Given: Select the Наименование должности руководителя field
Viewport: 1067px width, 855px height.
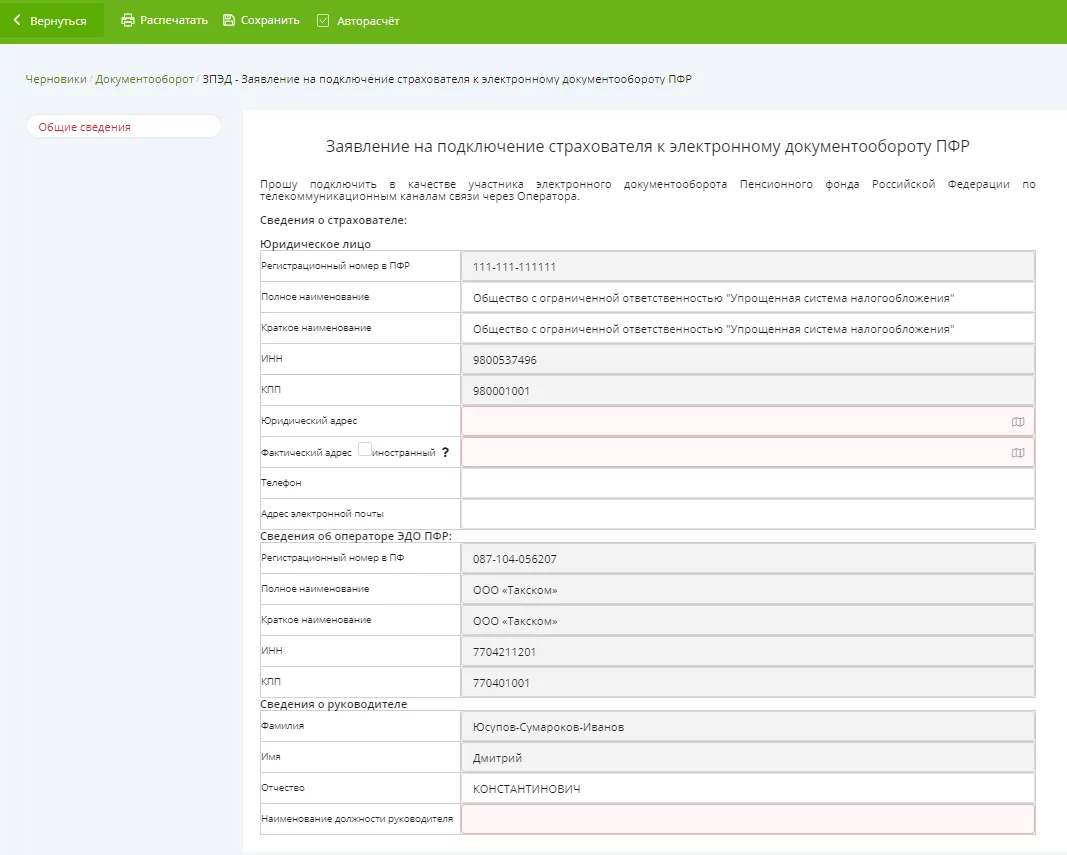Looking at the screenshot, I should (747, 819).
